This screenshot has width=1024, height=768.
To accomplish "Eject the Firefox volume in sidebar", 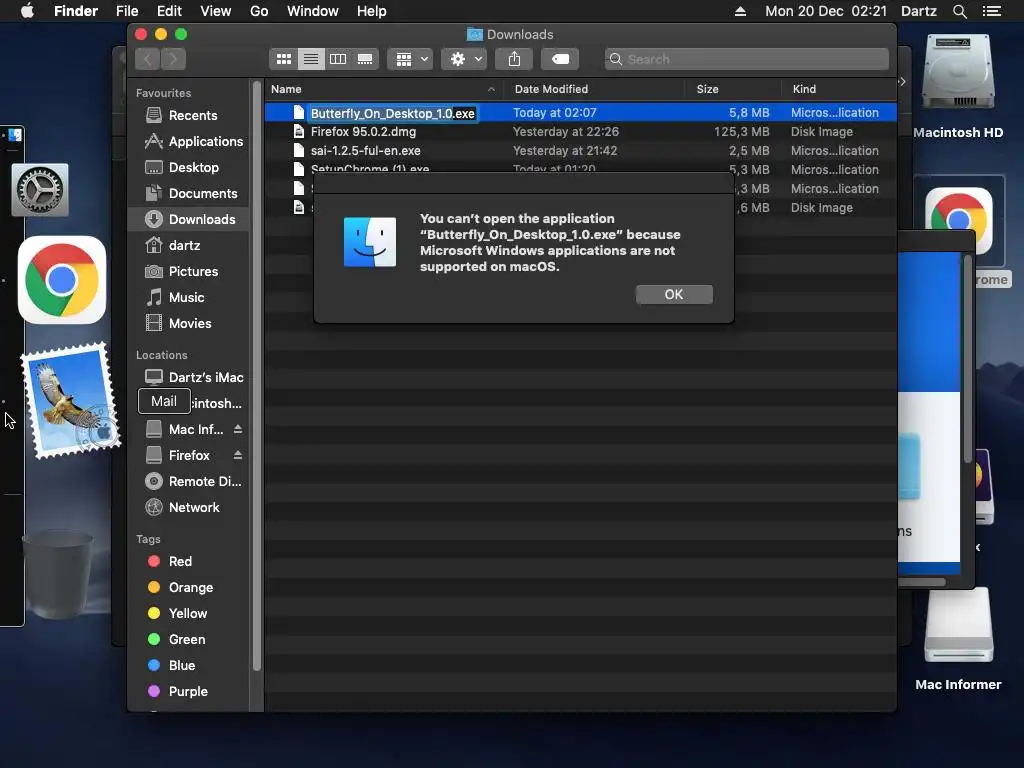I will [x=238, y=455].
